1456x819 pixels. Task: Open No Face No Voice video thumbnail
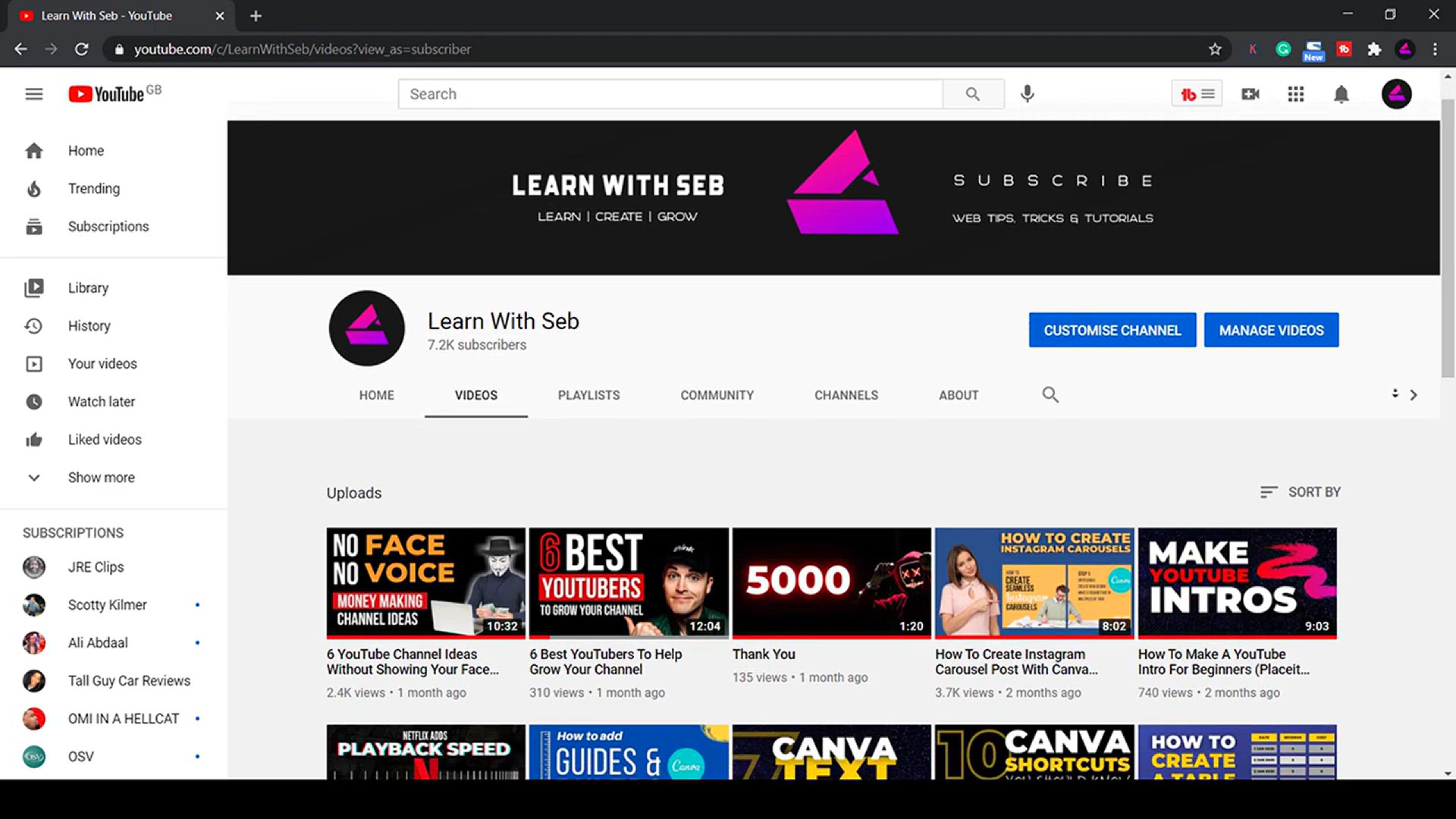click(425, 582)
